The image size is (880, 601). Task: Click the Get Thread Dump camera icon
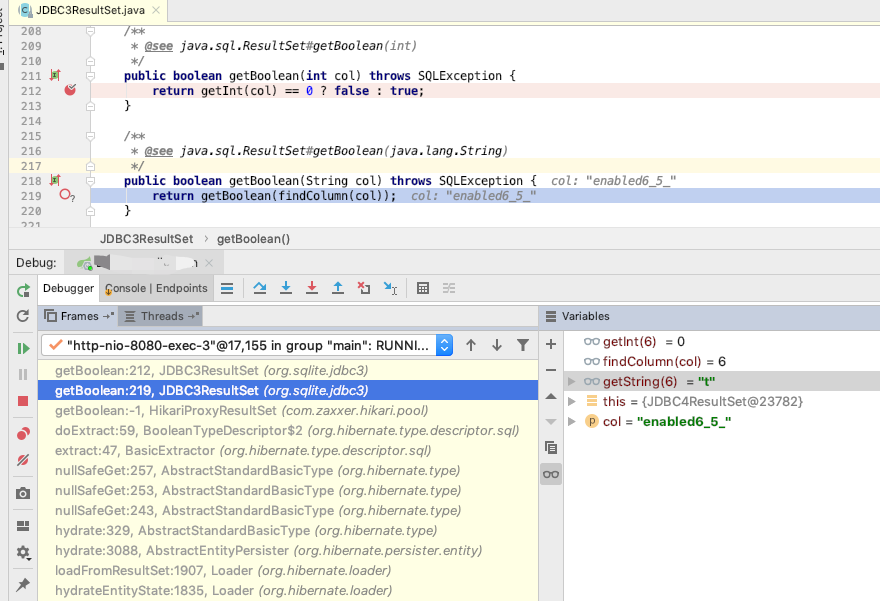coord(23,493)
